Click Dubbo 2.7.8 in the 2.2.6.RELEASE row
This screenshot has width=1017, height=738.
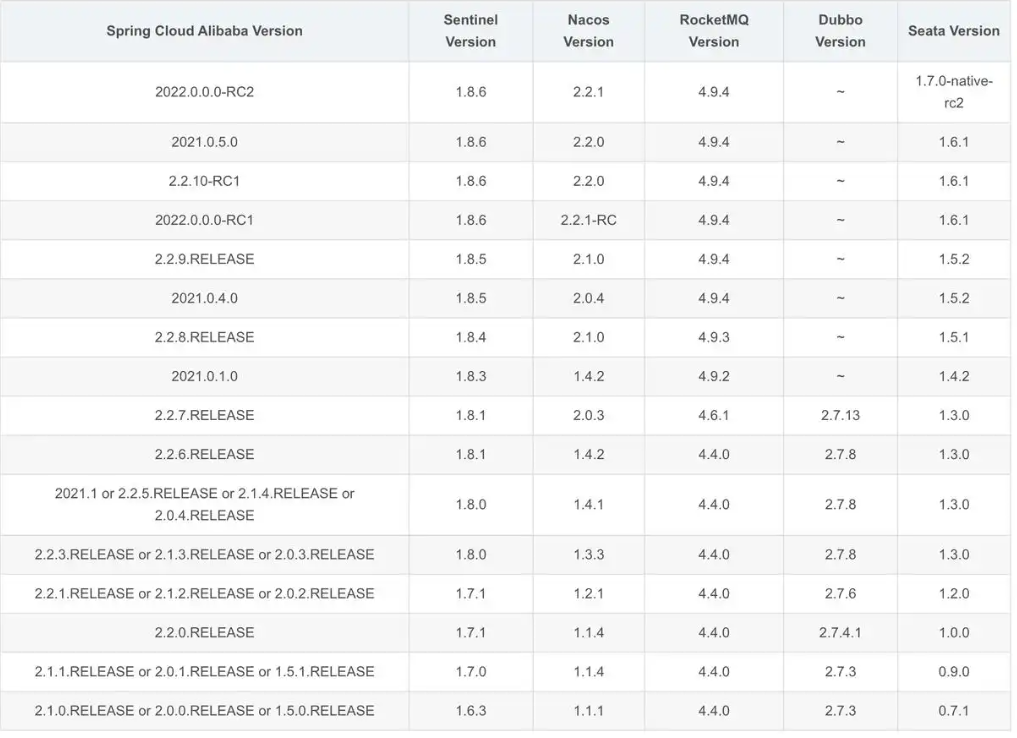pyautogui.click(x=840, y=454)
